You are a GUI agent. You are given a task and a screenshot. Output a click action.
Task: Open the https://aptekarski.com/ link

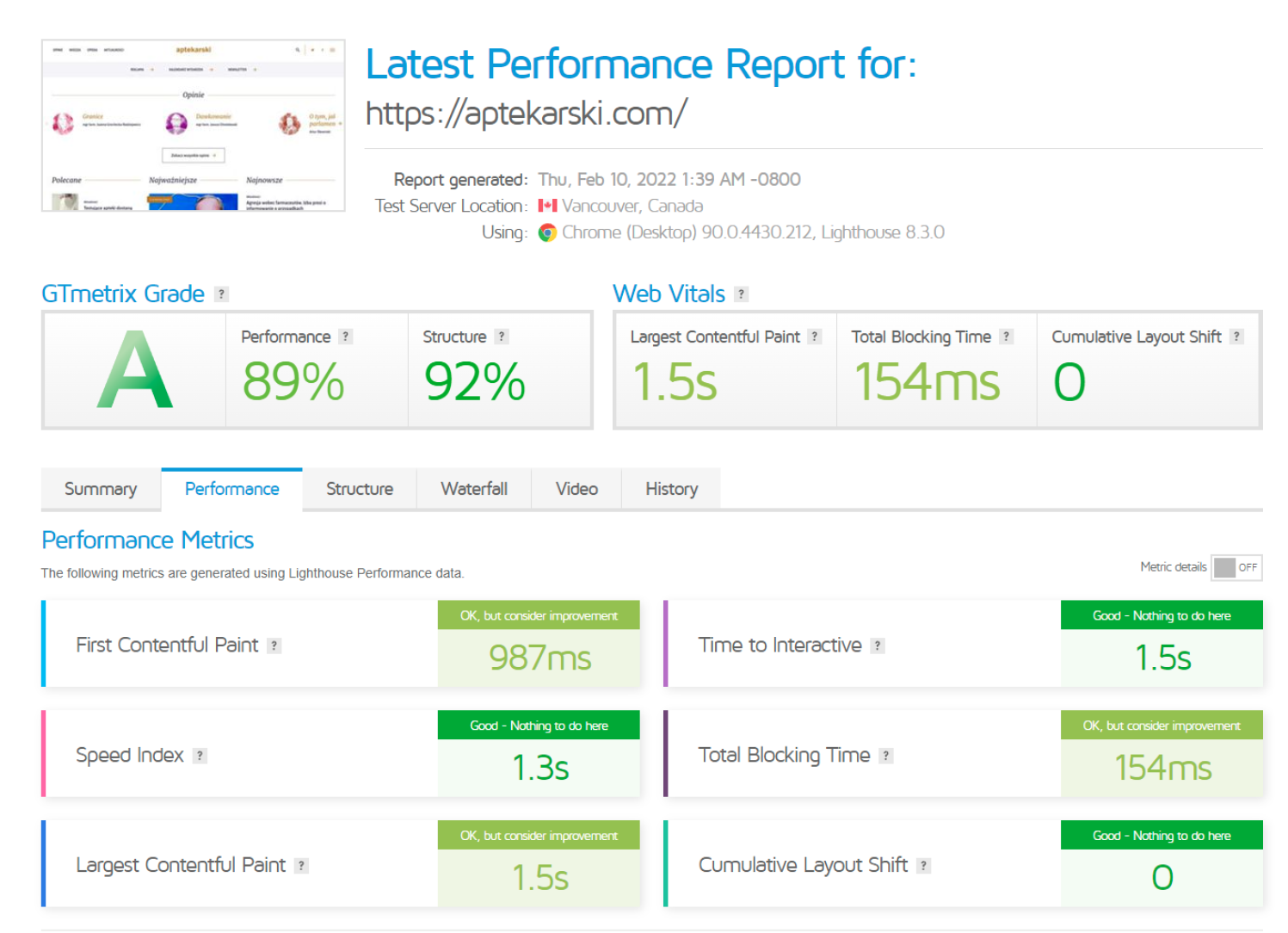tap(527, 113)
